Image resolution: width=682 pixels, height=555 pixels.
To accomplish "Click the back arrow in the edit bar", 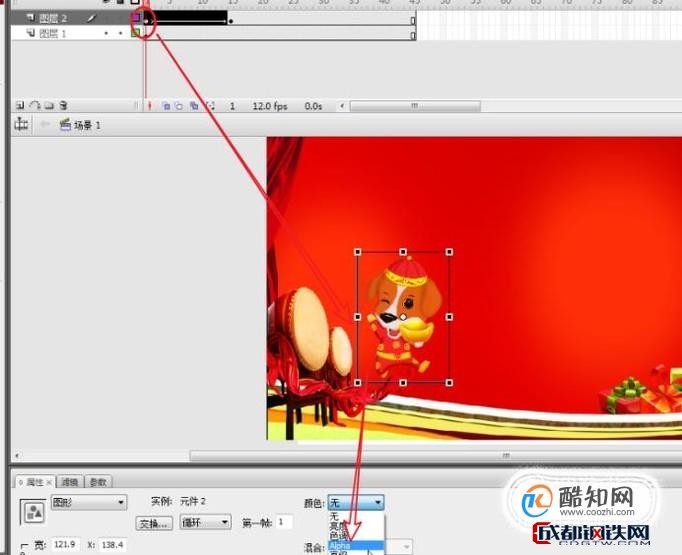I will point(45,125).
